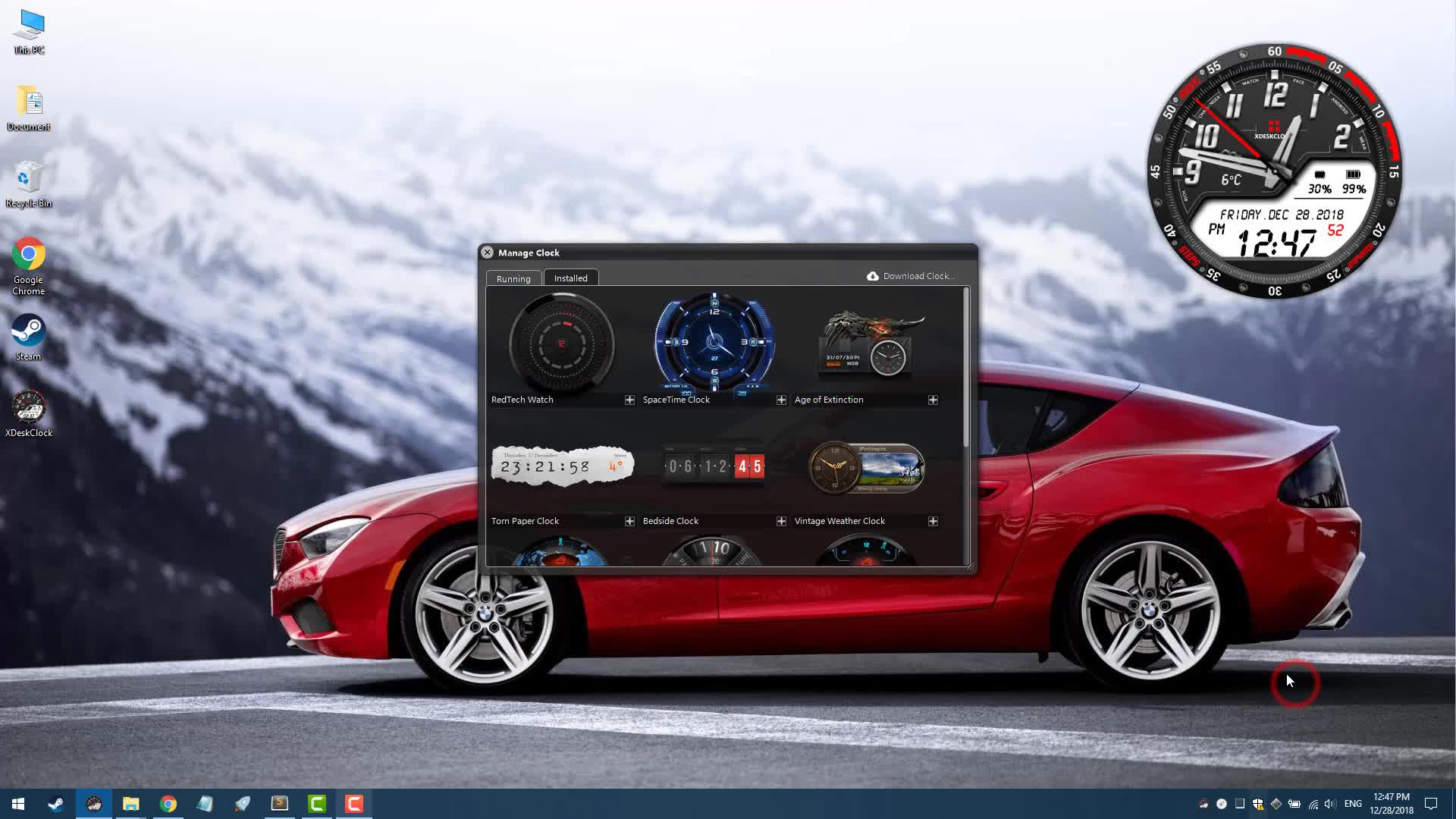Screen dimensions: 1456x819
Task: Select the SpaceTime Clock thumbnail
Action: tap(714, 344)
